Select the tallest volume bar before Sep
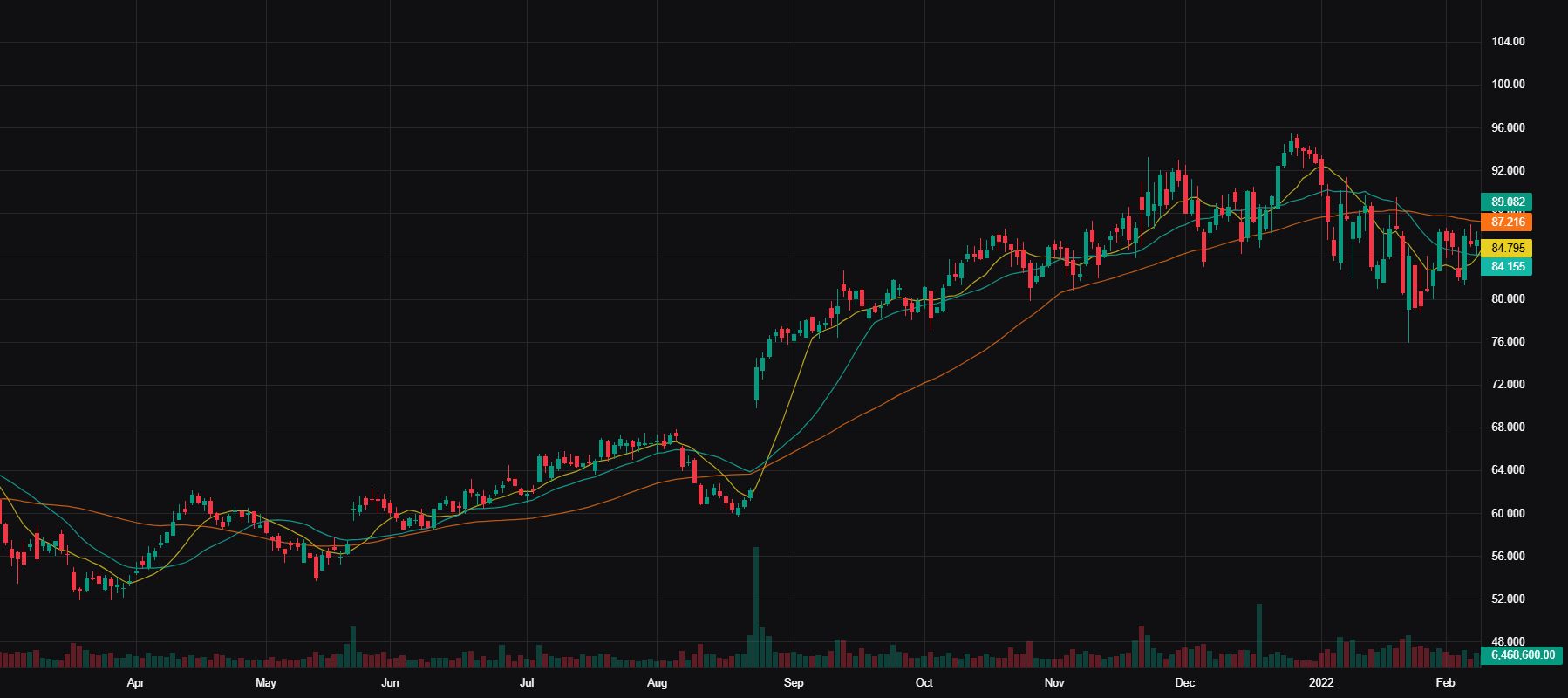 pyautogui.click(x=756, y=607)
